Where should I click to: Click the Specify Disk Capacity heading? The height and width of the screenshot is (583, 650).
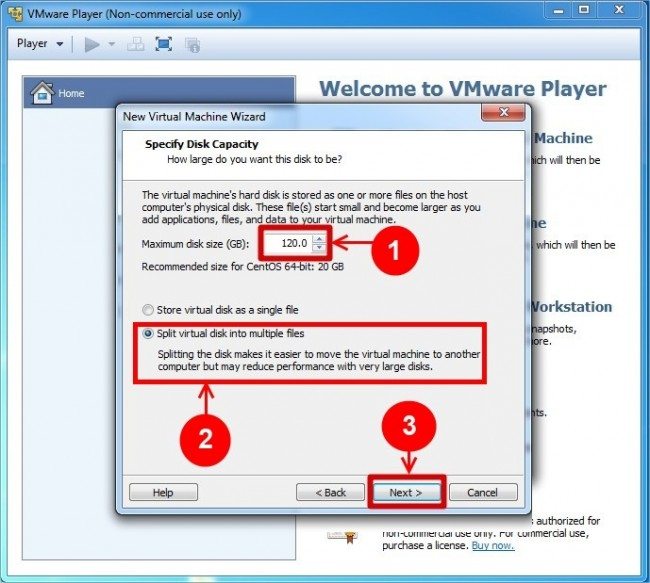[x=201, y=144]
